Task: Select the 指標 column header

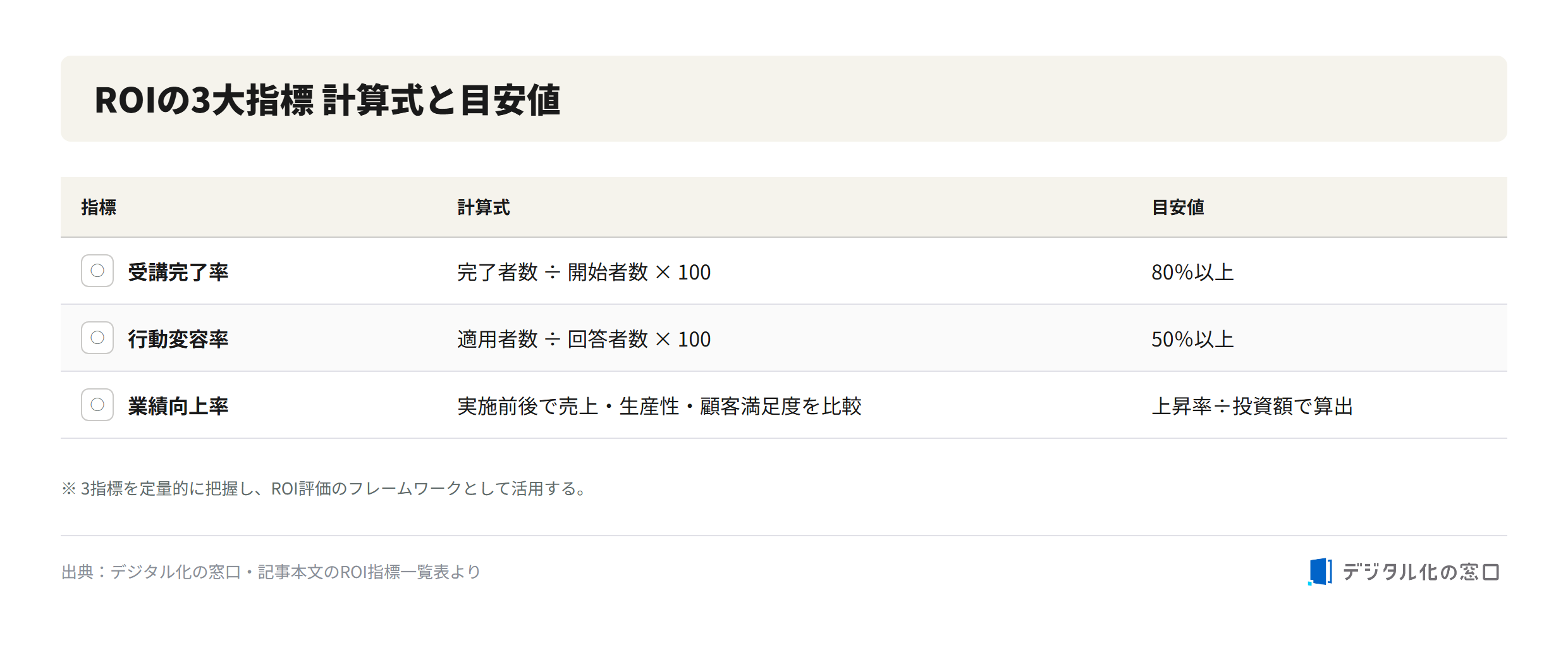Action: [x=99, y=207]
